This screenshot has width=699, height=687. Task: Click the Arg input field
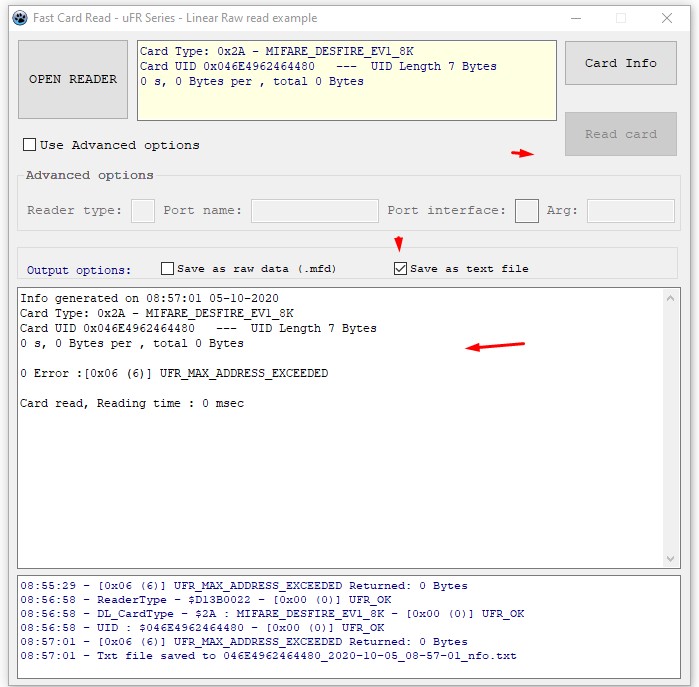pyautogui.click(x=630, y=211)
